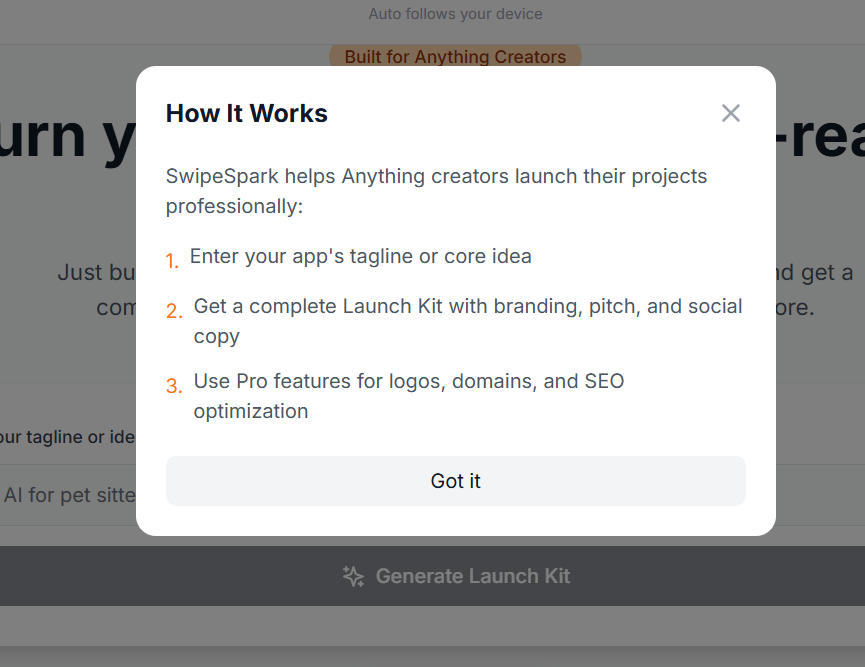Click the Generate Launch Kit button
Image resolution: width=865 pixels, height=667 pixels.
[x=432, y=576]
